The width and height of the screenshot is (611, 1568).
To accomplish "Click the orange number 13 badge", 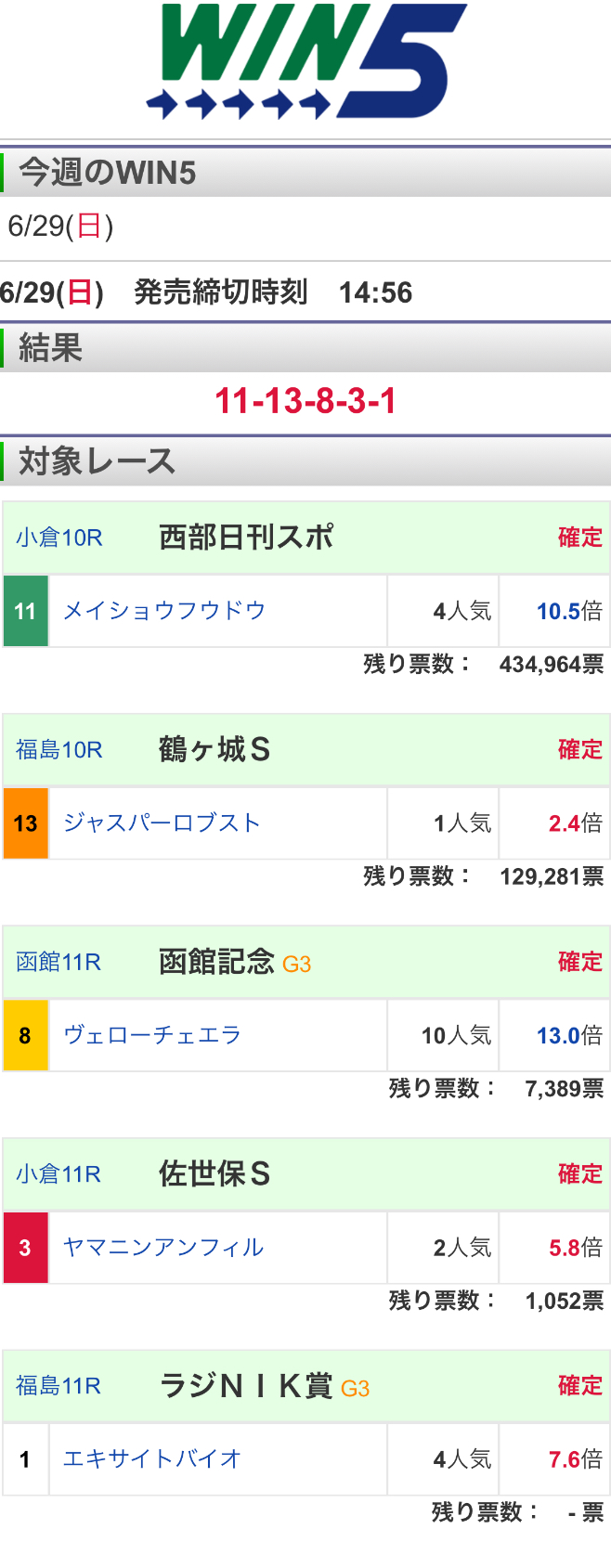I will (x=25, y=823).
